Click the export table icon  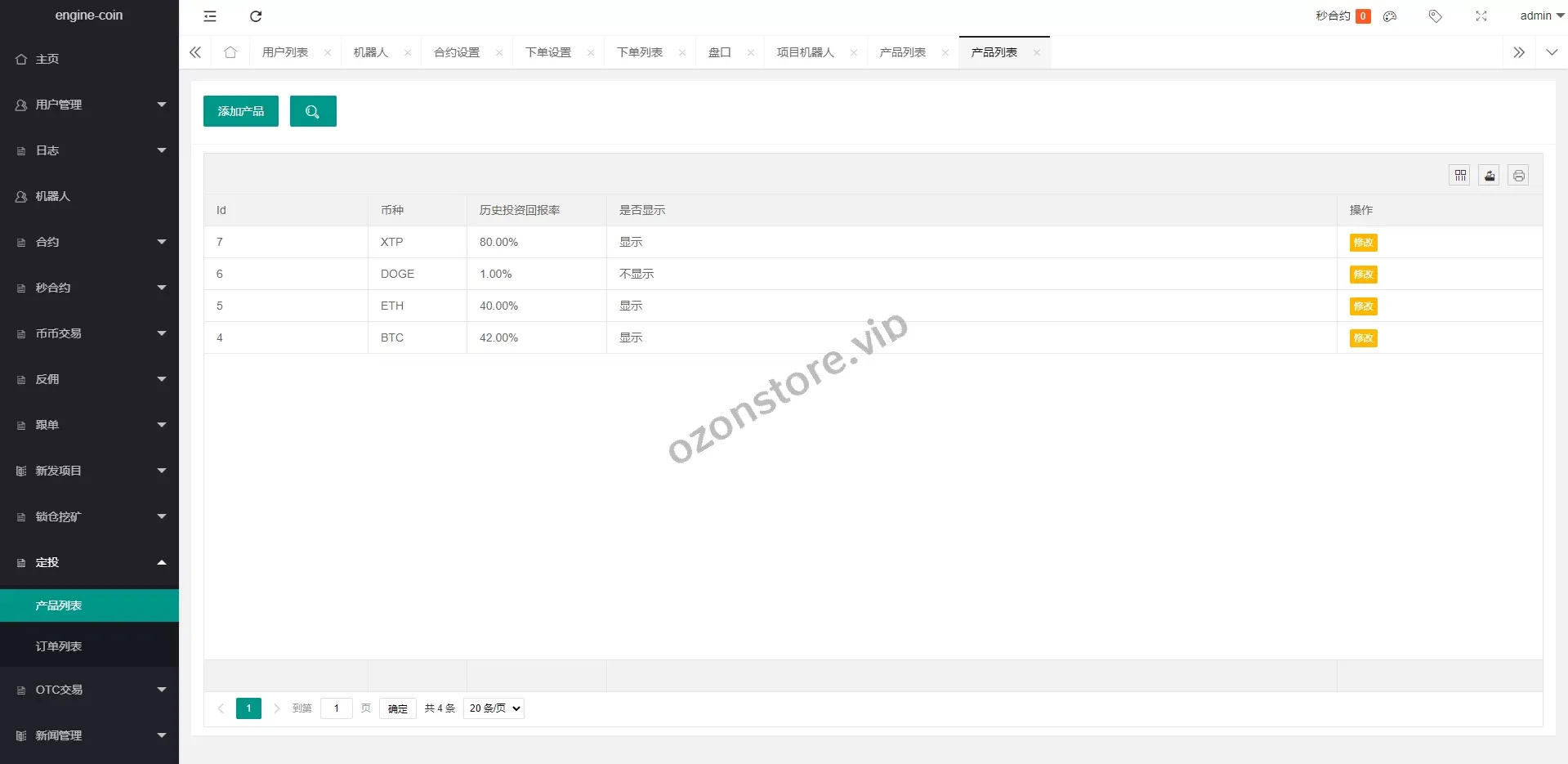click(1489, 176)
